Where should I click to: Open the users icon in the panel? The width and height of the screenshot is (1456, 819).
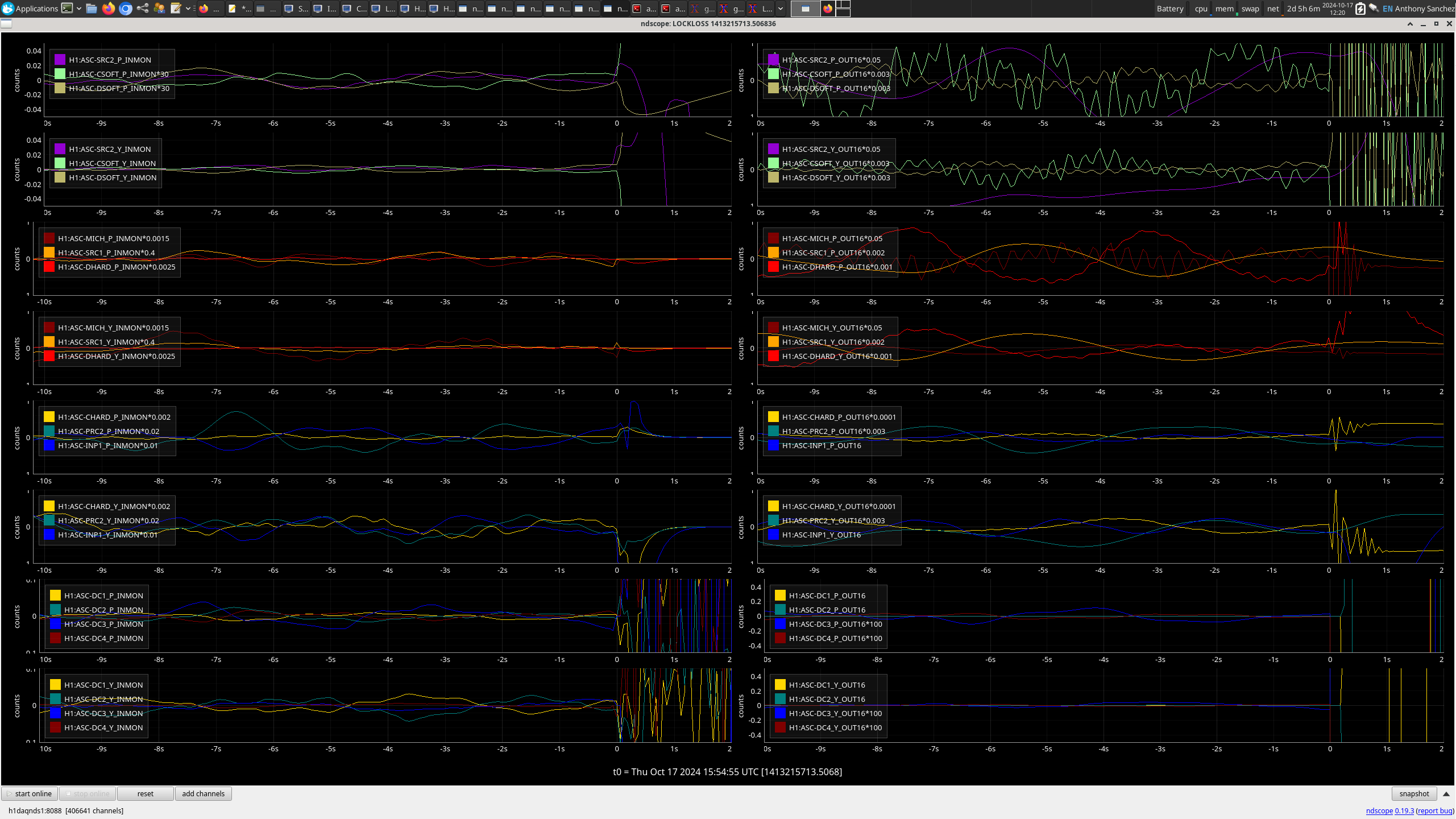pos(159,9)
